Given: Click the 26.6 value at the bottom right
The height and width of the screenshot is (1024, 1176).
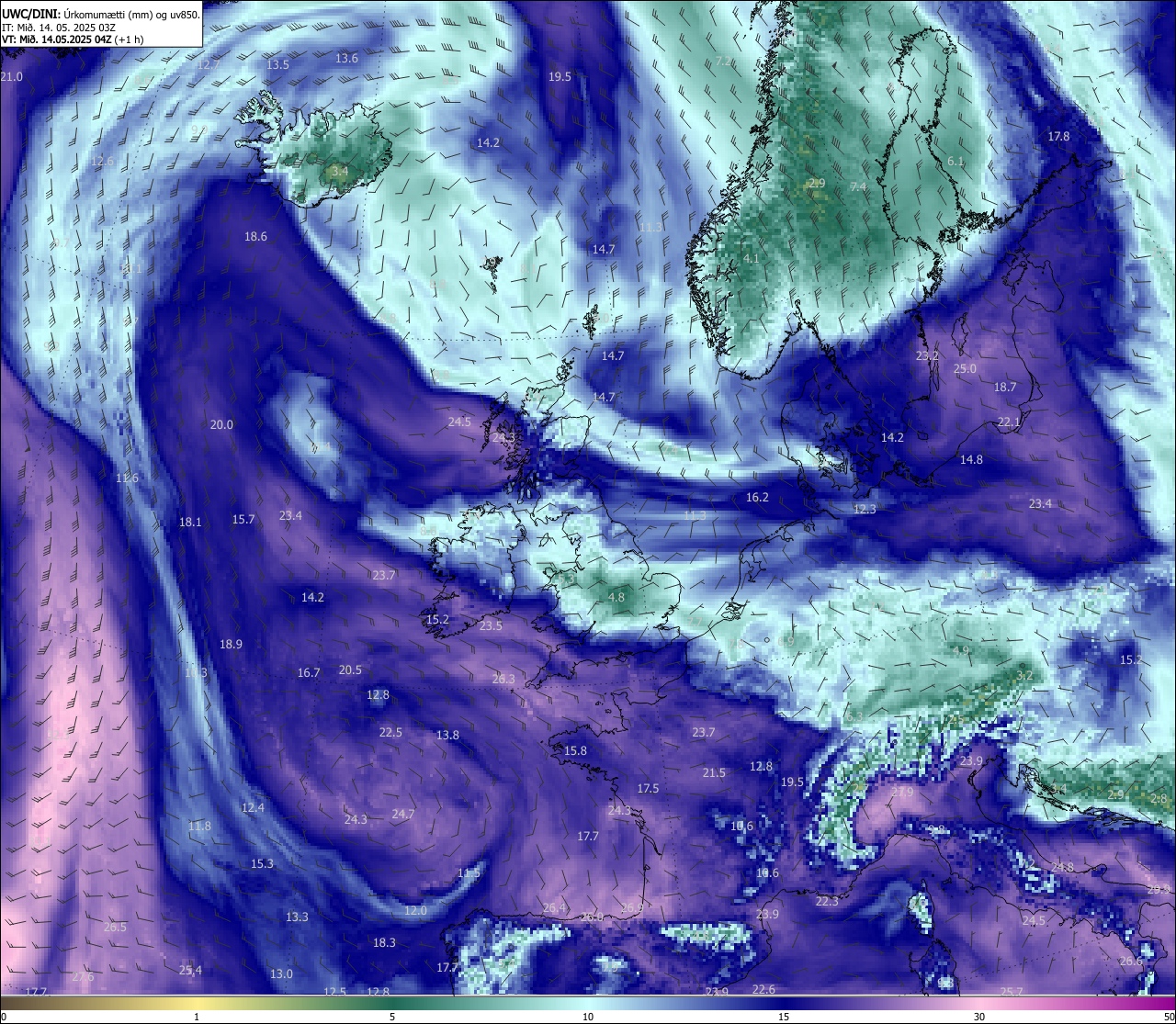Looking at the screenshot, I should pyautogui.click(x=1131, y=962).
